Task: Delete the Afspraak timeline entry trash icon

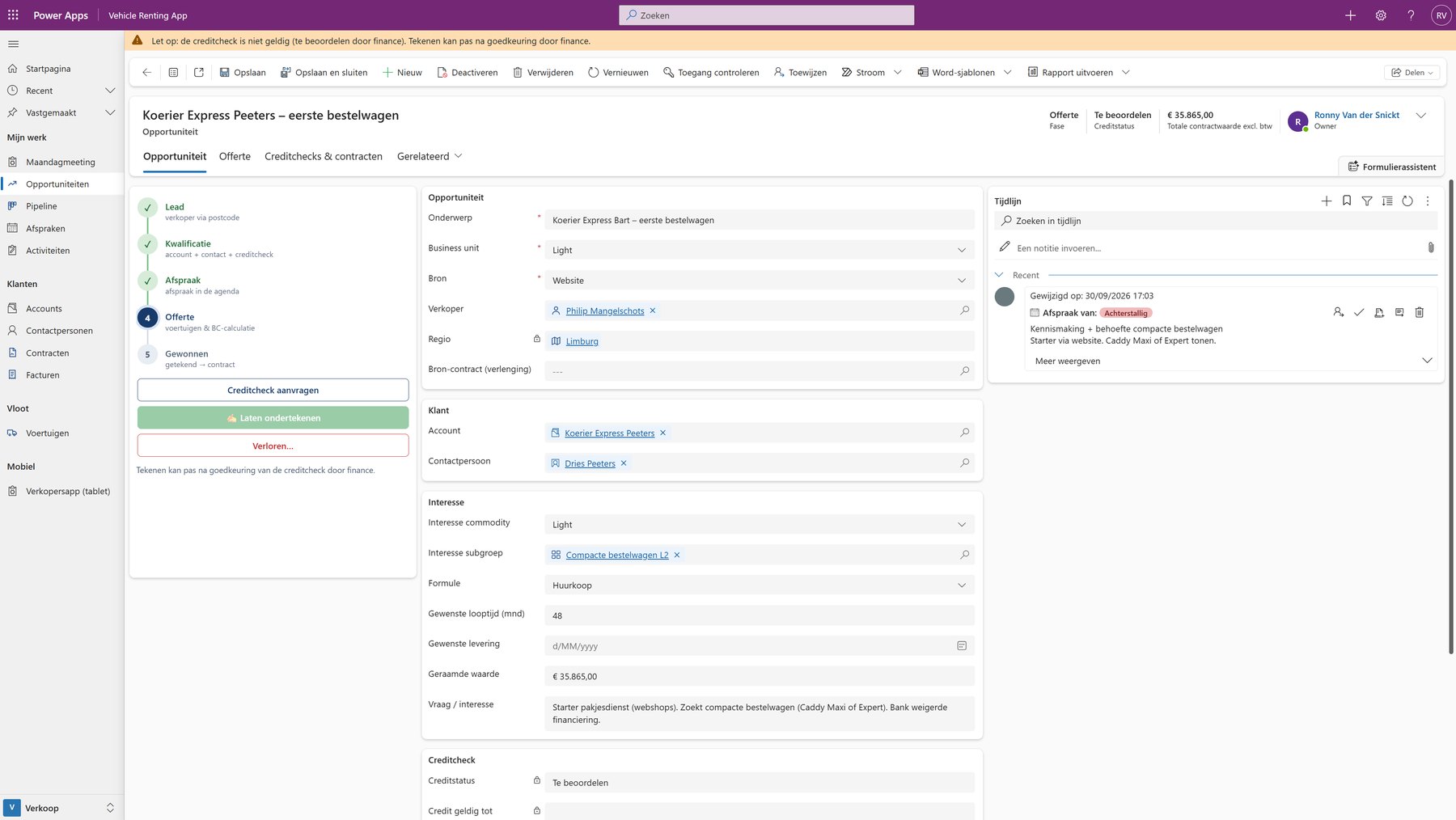Action: click(1419, 312)
